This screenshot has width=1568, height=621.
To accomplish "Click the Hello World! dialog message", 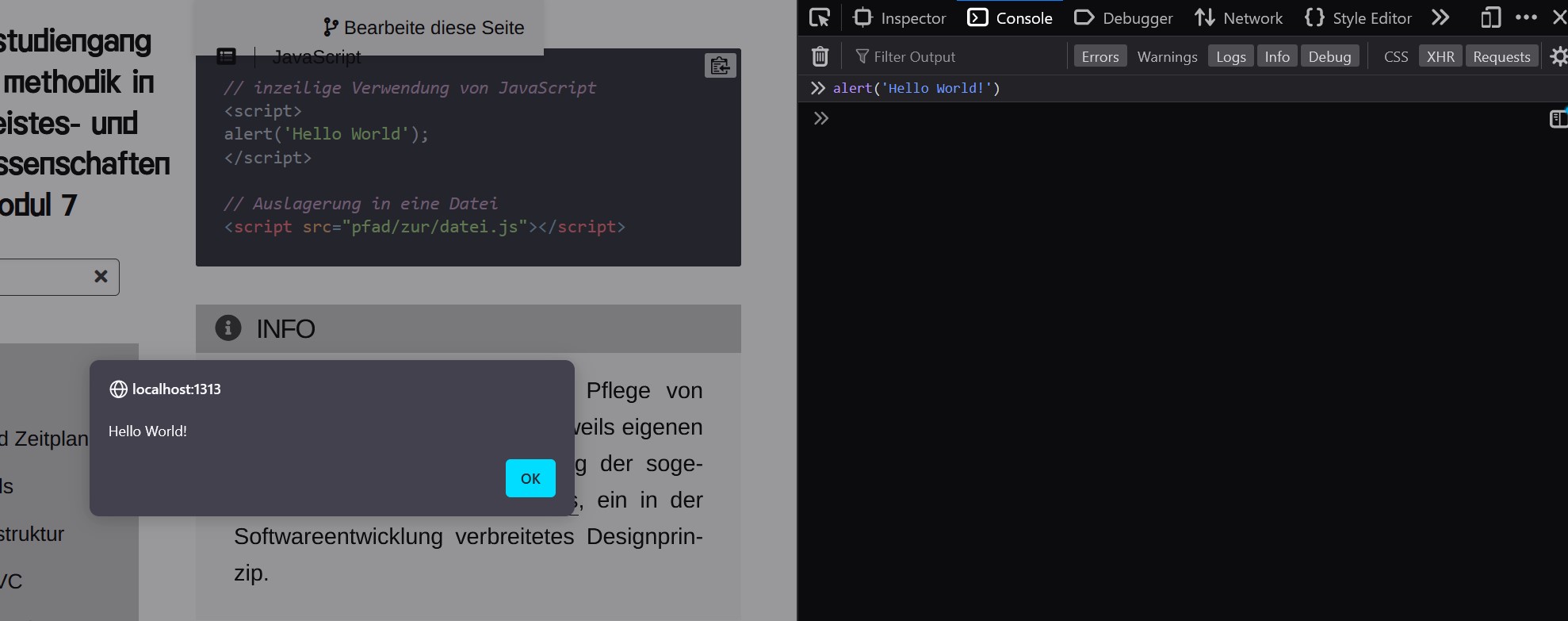I will [147, 431].
